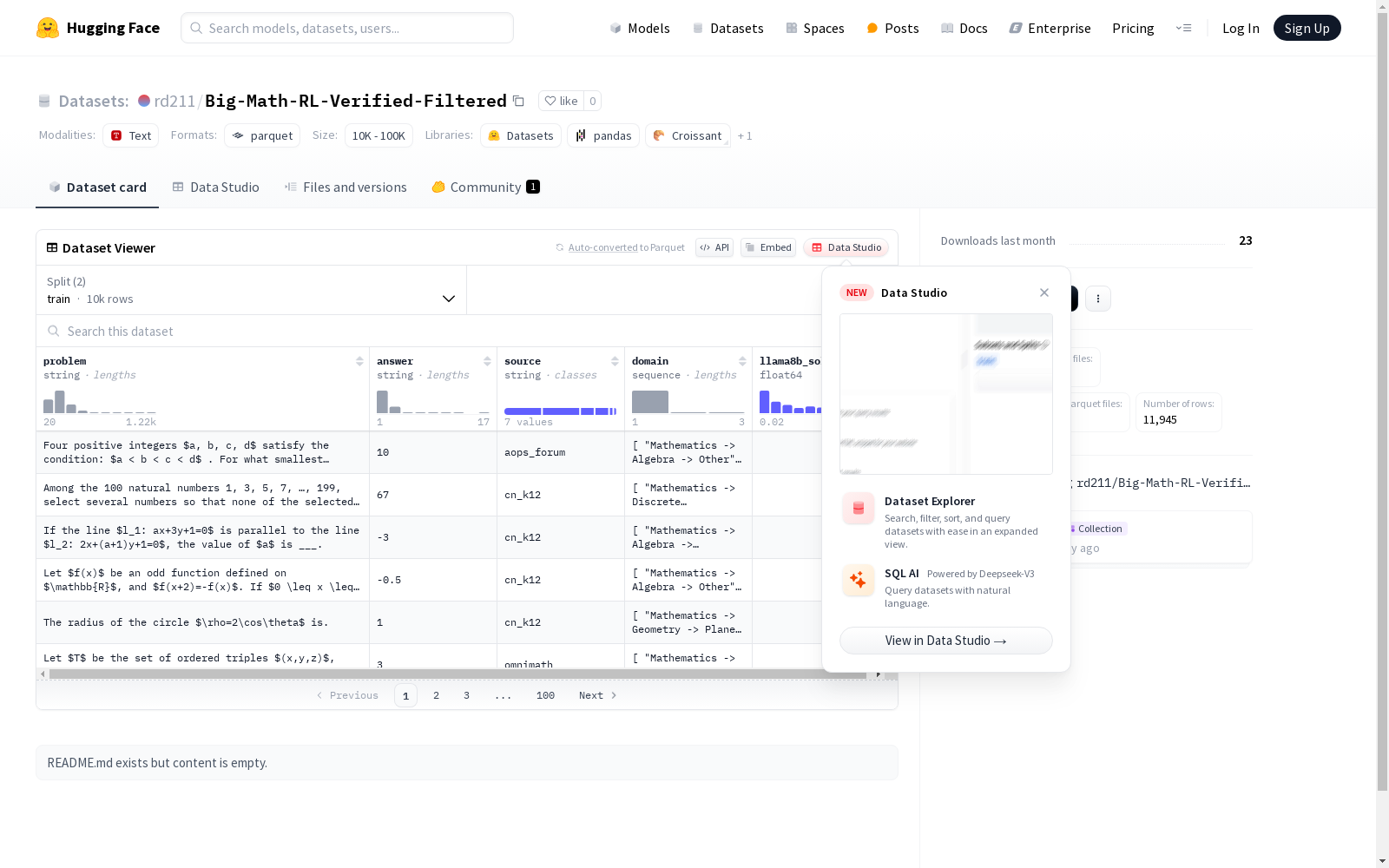This screenshot has width=1389, height=868.
Task: Open the Models nav item
Action: click(x=640, y=28)
